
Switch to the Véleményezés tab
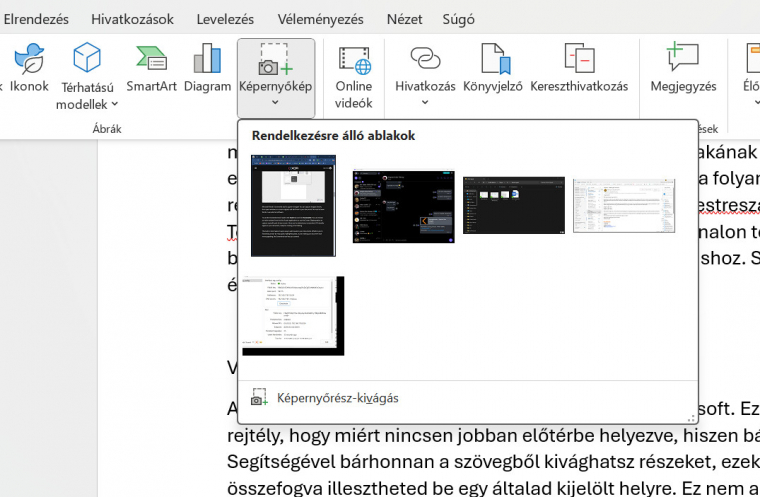[320, 19]
